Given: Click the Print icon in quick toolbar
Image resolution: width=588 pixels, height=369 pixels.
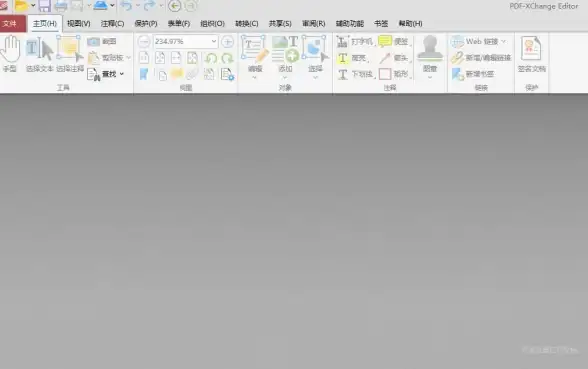Looking at the screenshot, I should (61, 6).
